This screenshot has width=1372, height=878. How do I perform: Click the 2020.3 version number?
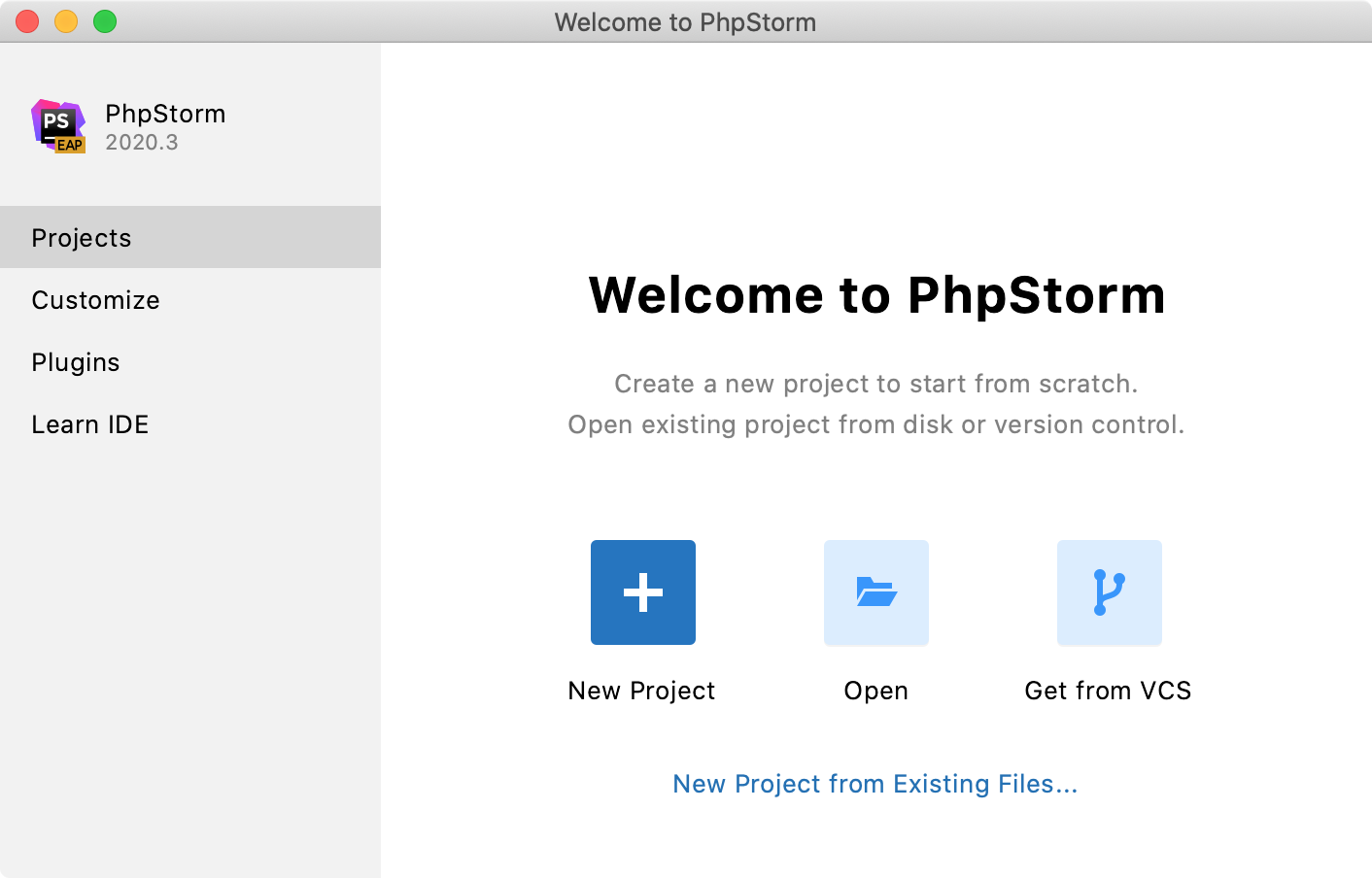click(142, 143)
